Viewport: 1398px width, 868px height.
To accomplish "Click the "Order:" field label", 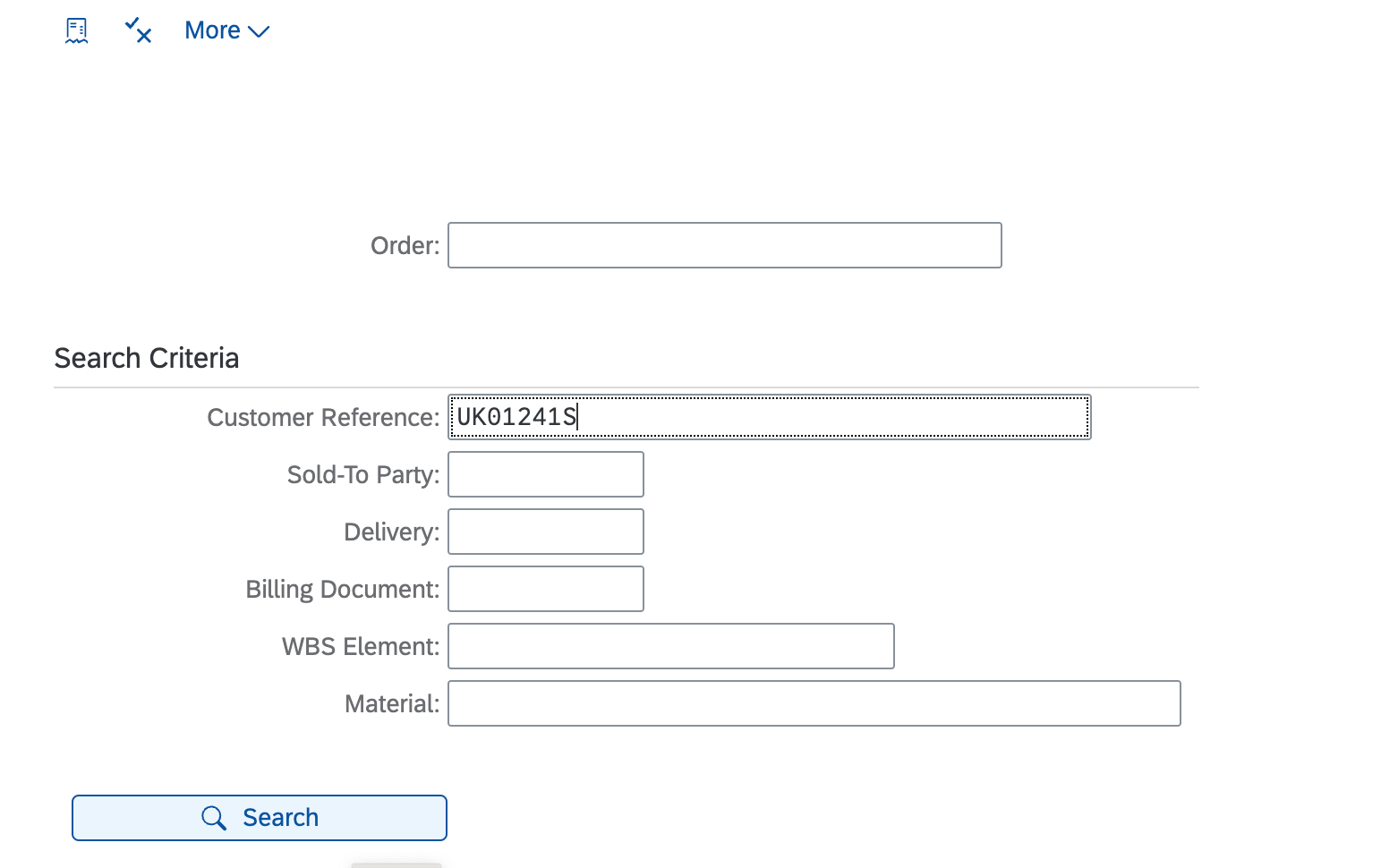I will [405, 245].
